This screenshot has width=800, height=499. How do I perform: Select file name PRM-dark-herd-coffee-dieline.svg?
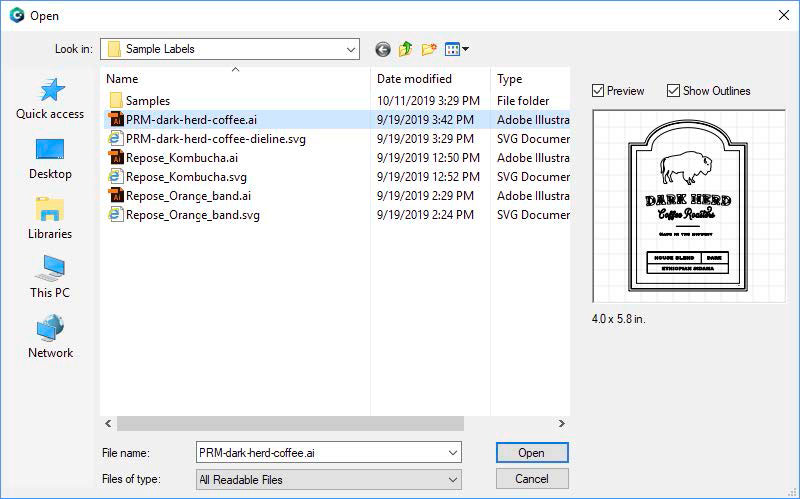point(216,139)
